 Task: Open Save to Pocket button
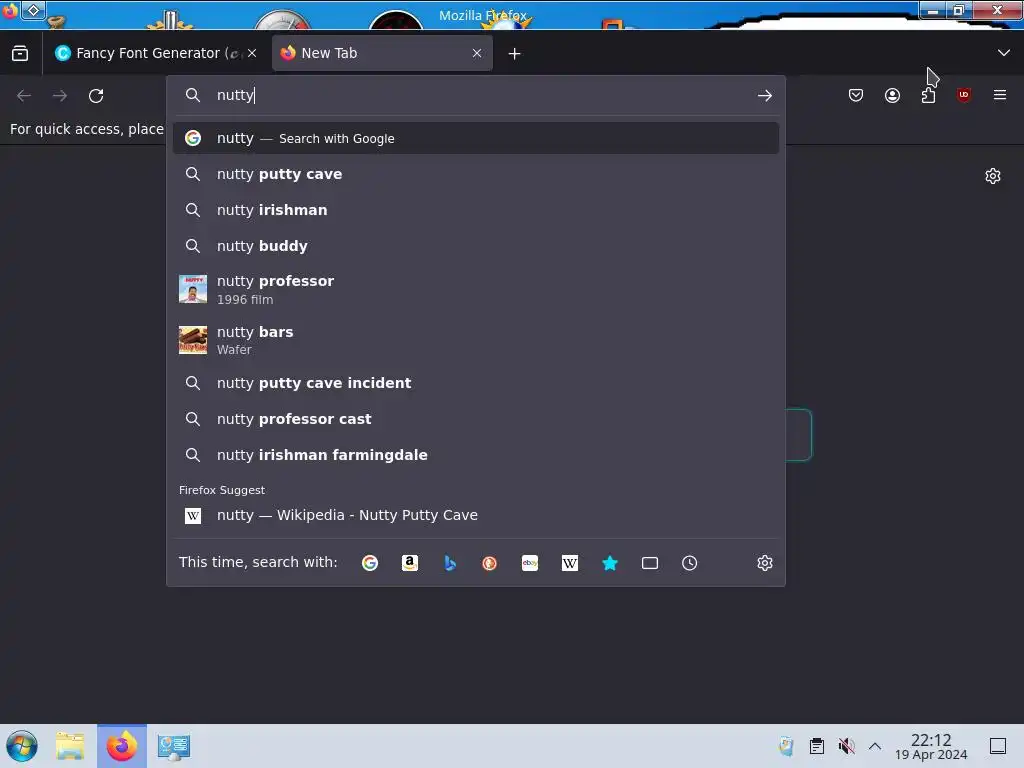coord(856,95)
